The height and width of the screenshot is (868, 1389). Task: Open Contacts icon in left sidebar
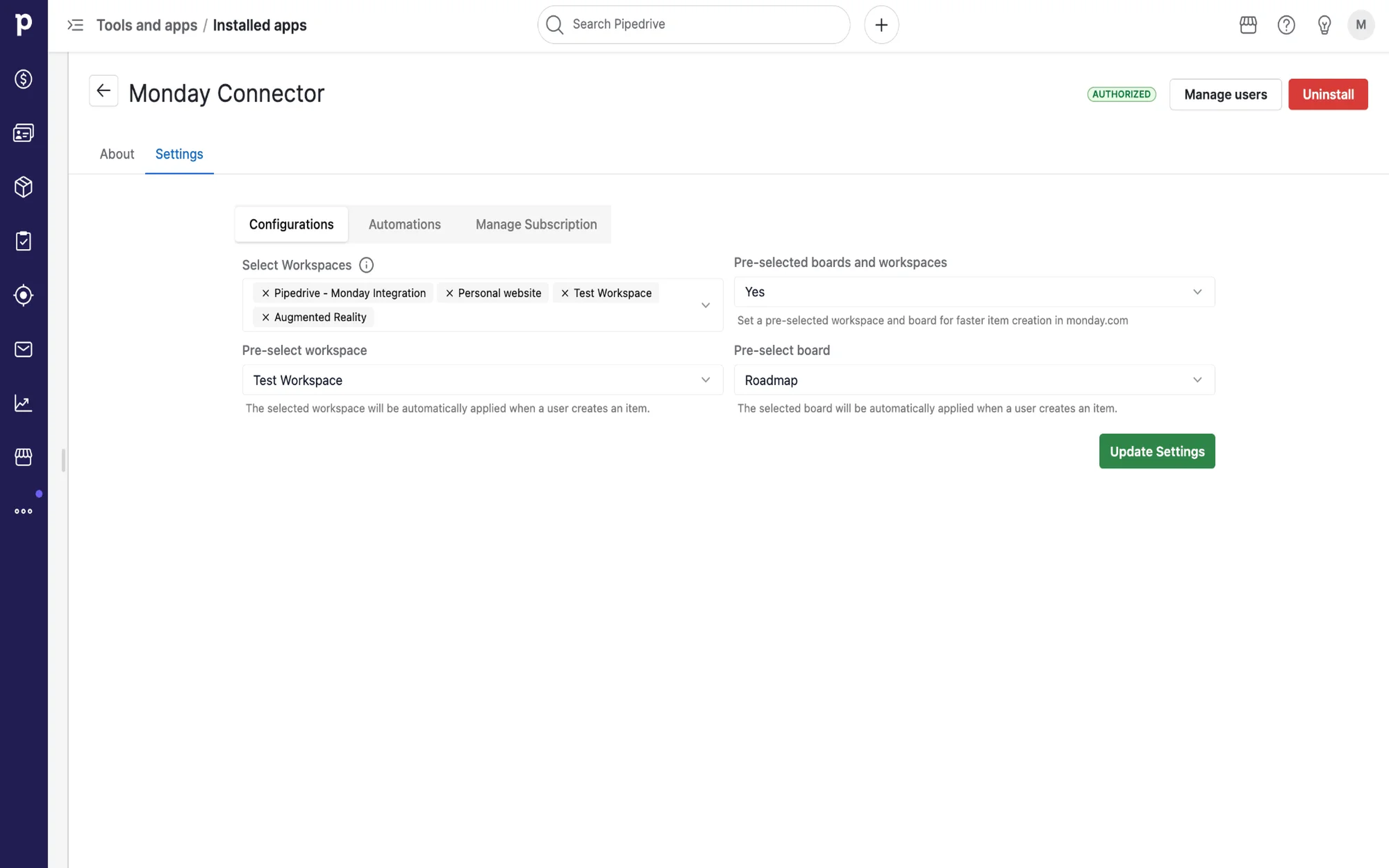(24, 133)
